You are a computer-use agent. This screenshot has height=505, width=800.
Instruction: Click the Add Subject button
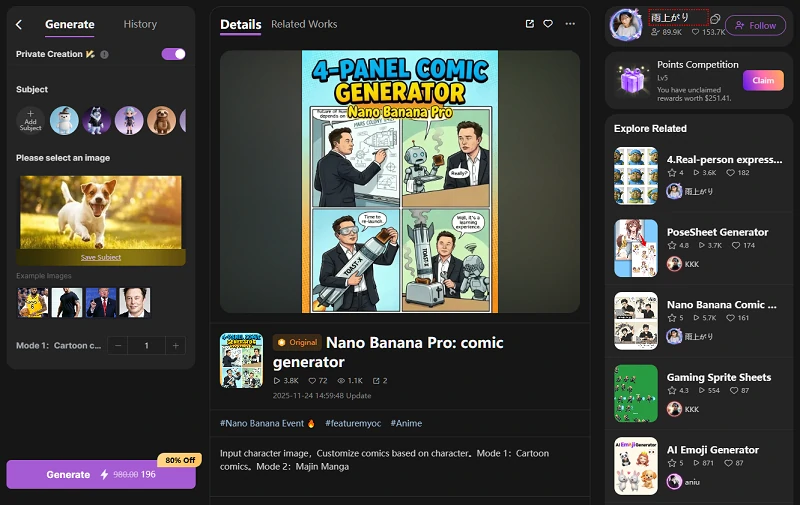pyautogui.click(x=31, y=121)
